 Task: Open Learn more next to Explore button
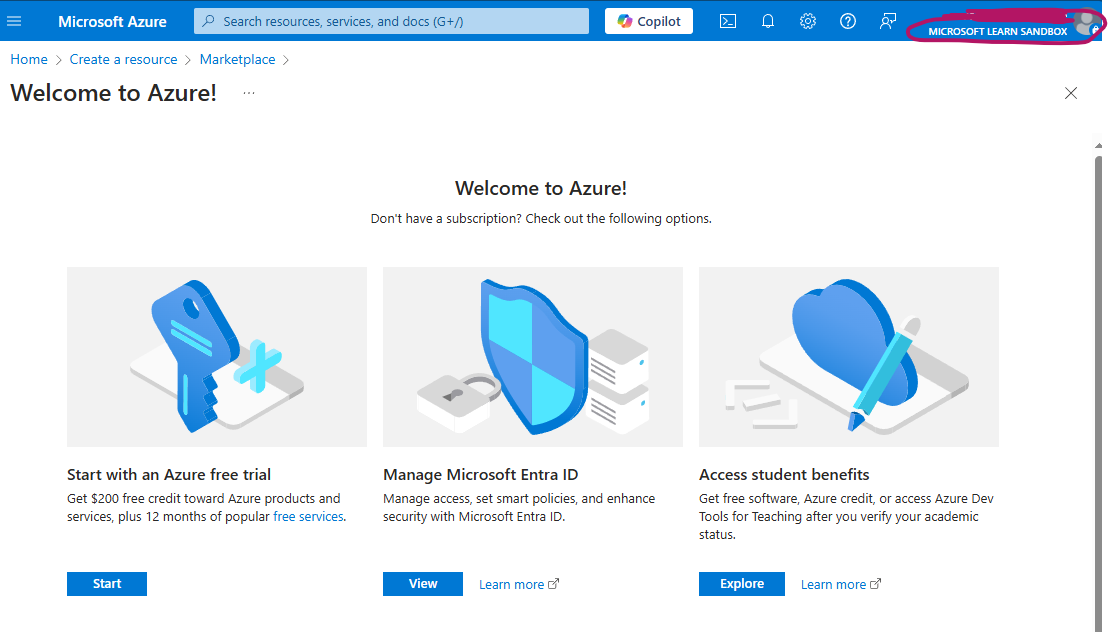[841, 585]
